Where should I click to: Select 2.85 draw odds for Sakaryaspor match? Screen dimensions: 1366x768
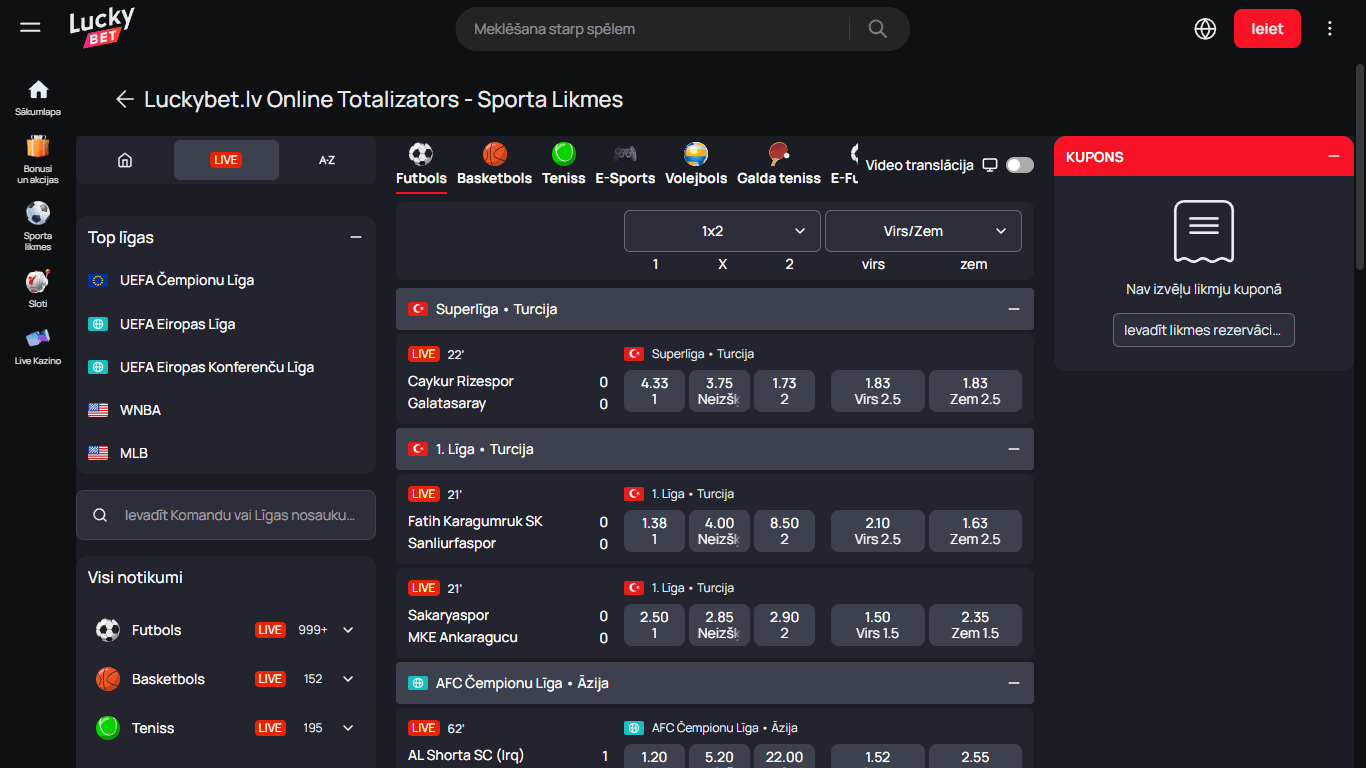pyautogui.click(x=719, y=625)
